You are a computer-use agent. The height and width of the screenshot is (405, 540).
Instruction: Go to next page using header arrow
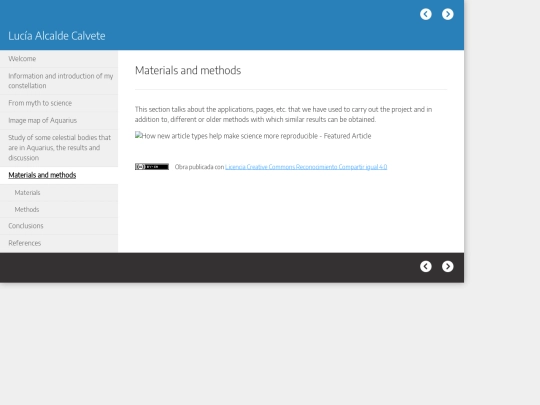448,14
